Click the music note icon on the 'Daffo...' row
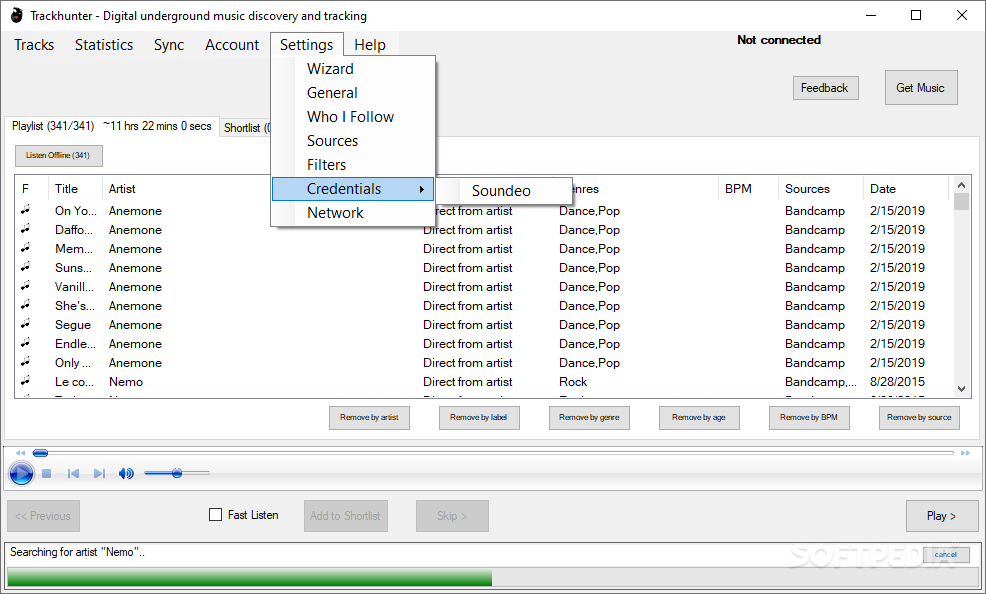Image resolution: width=986 pixels, height=594 pixels. tap(26, 229)
